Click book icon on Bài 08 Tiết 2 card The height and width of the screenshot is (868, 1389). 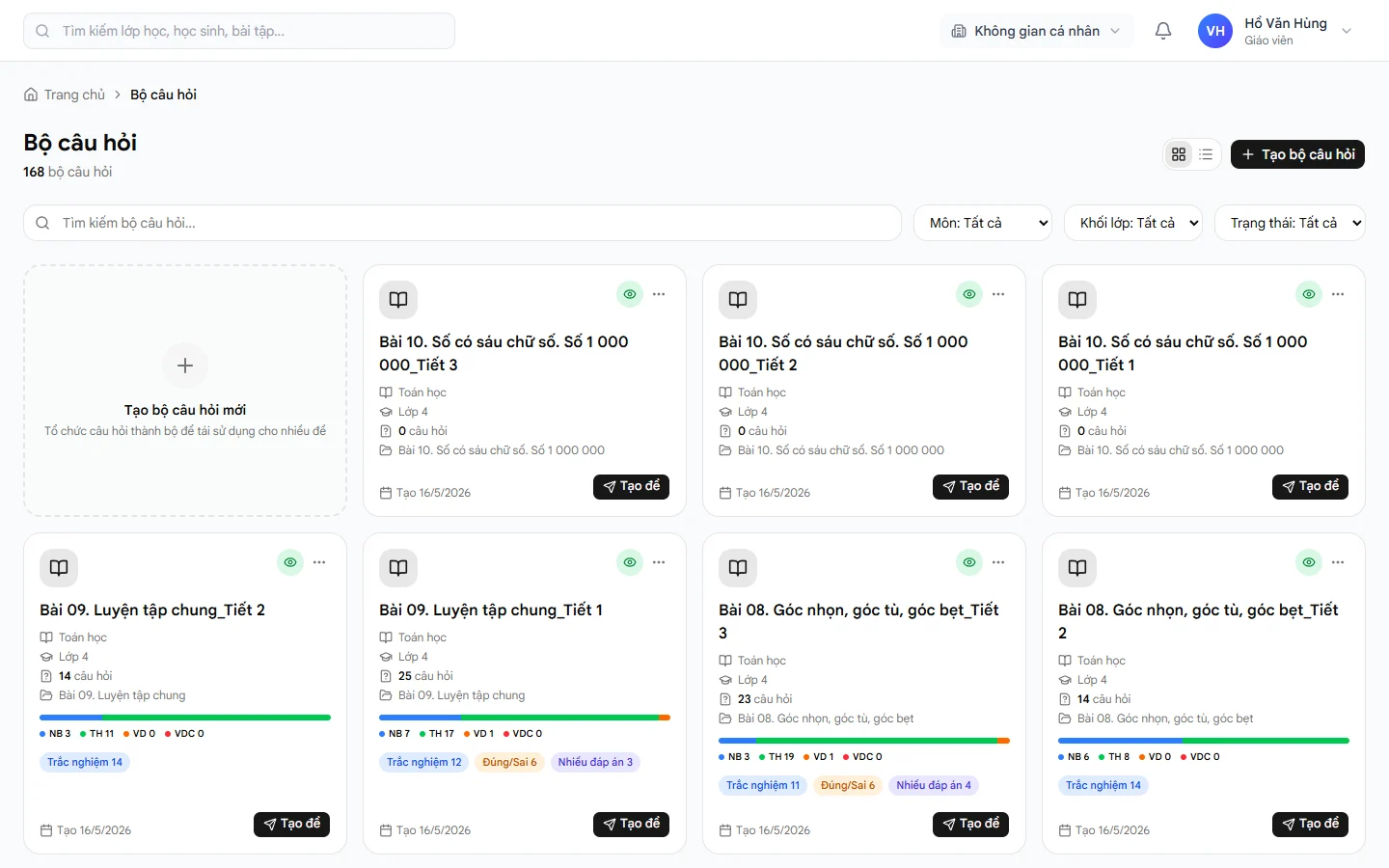[1077, 568]
